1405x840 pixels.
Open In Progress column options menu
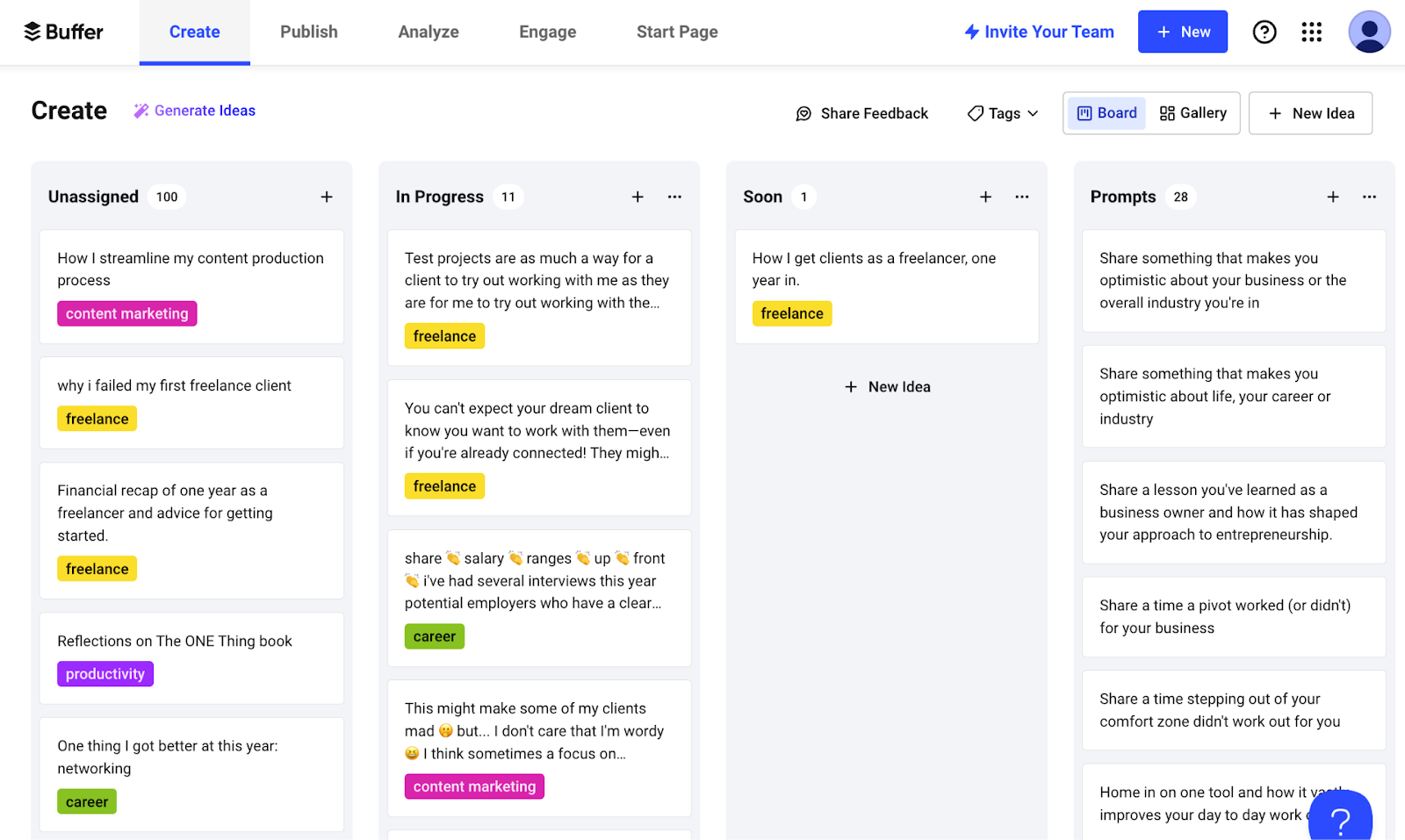tap(674, 197)
